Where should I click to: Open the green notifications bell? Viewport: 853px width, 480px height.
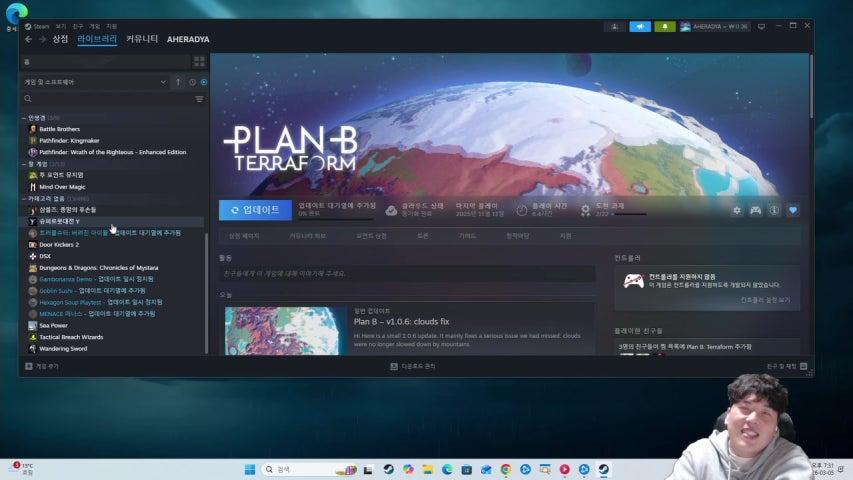tap(665, 26)
